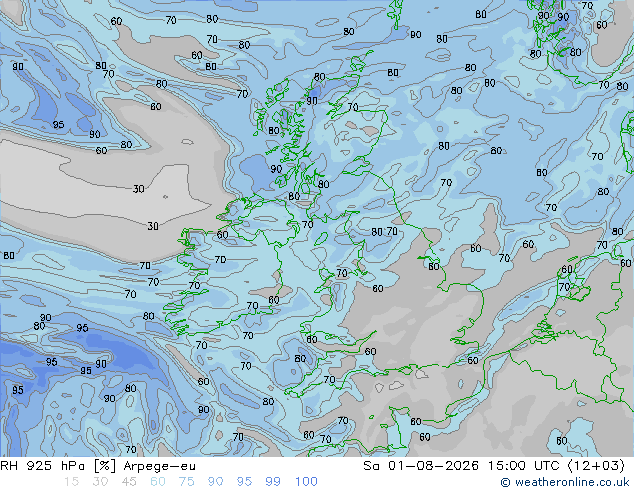Click the legend value '30' in the bottom scale
This screenshot has height=490, width=634.
[100, 482]
